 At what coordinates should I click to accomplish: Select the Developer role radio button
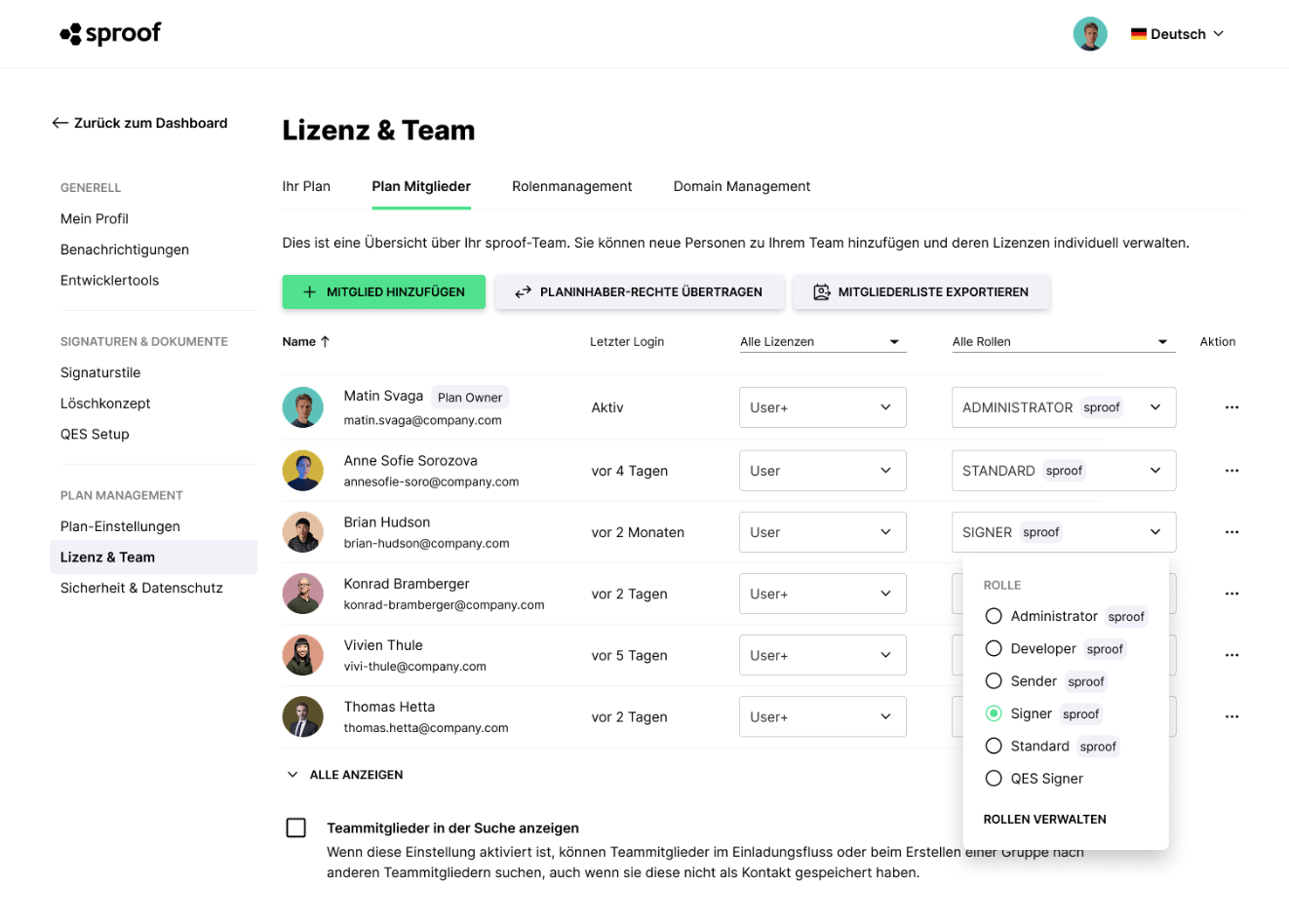[x=994, y=648]
